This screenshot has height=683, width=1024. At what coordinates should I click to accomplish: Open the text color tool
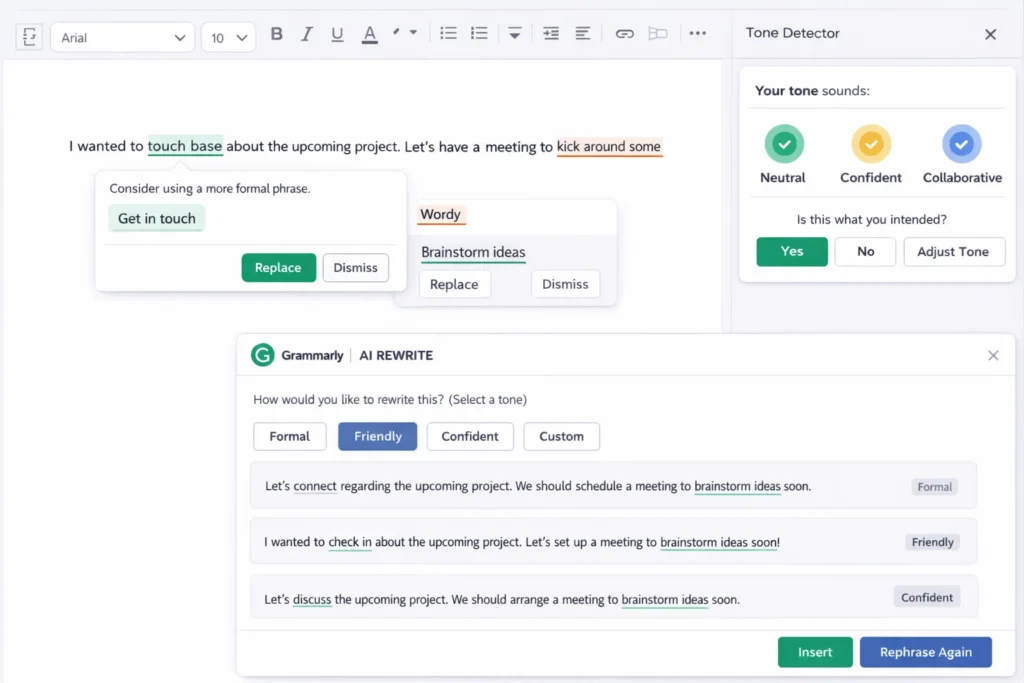coord(368,33)
